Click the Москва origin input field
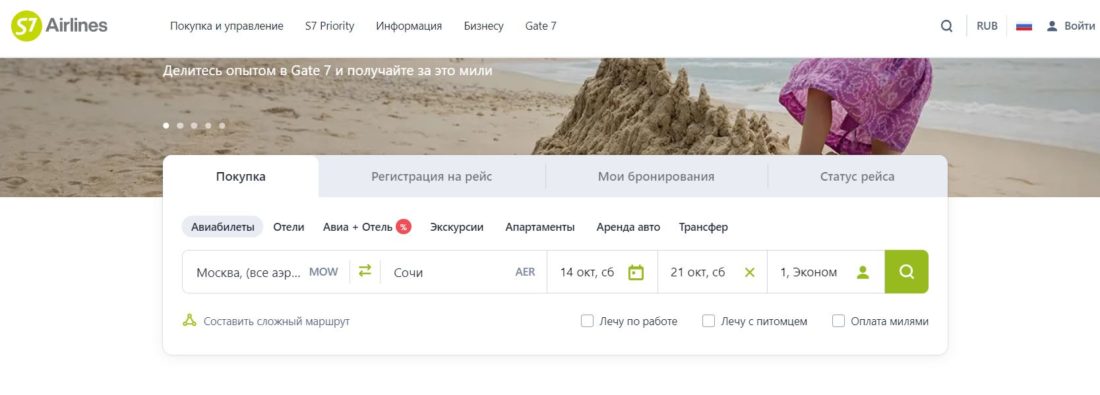1100x395 pixels. coord(266,272)
